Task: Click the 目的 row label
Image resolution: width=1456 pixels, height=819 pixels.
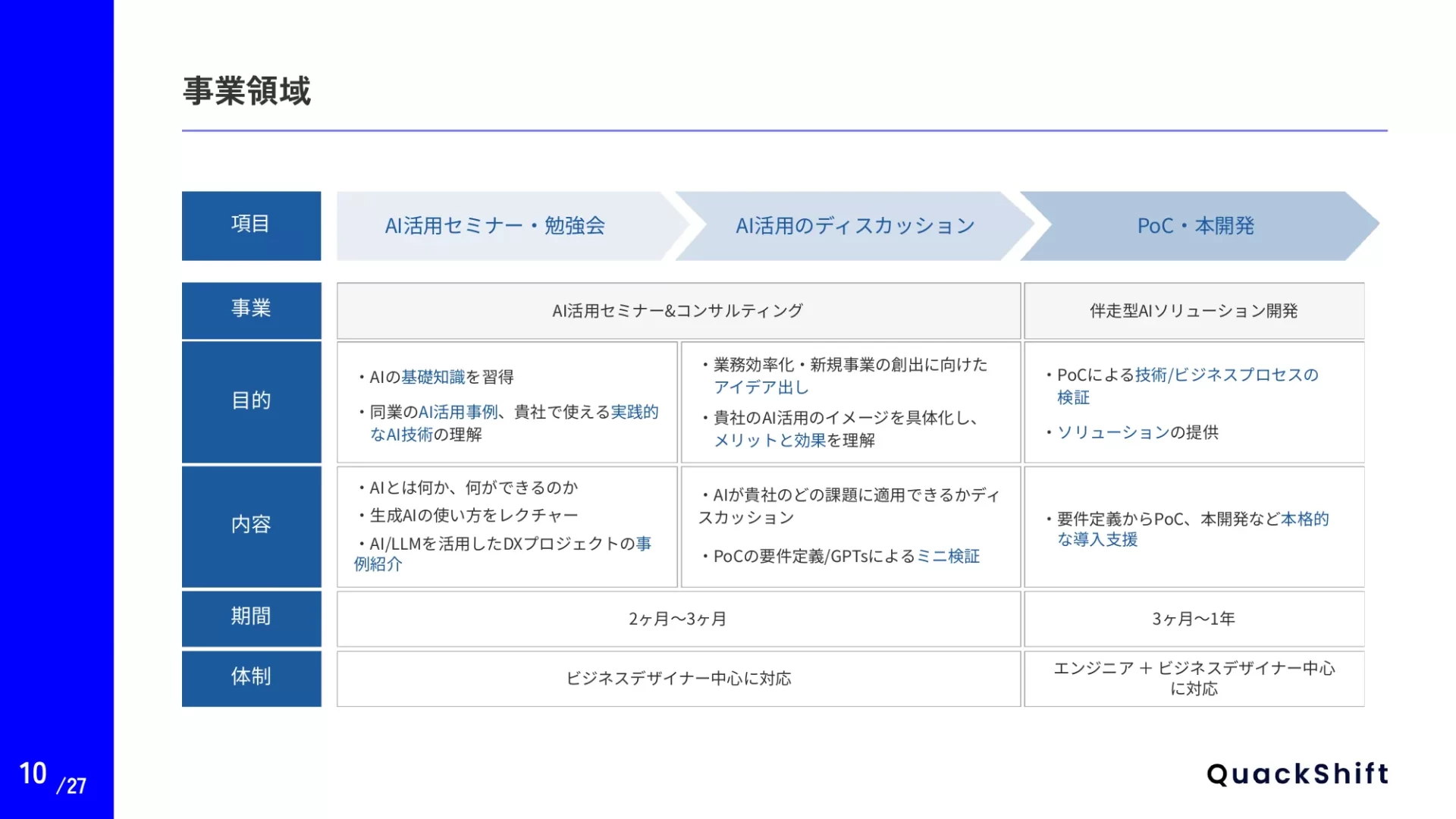Action: (251, 401)
